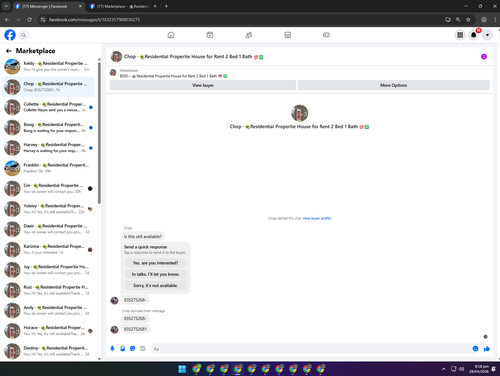500x376 pixels.
Task: Click the browser back button
Action: 7,20
